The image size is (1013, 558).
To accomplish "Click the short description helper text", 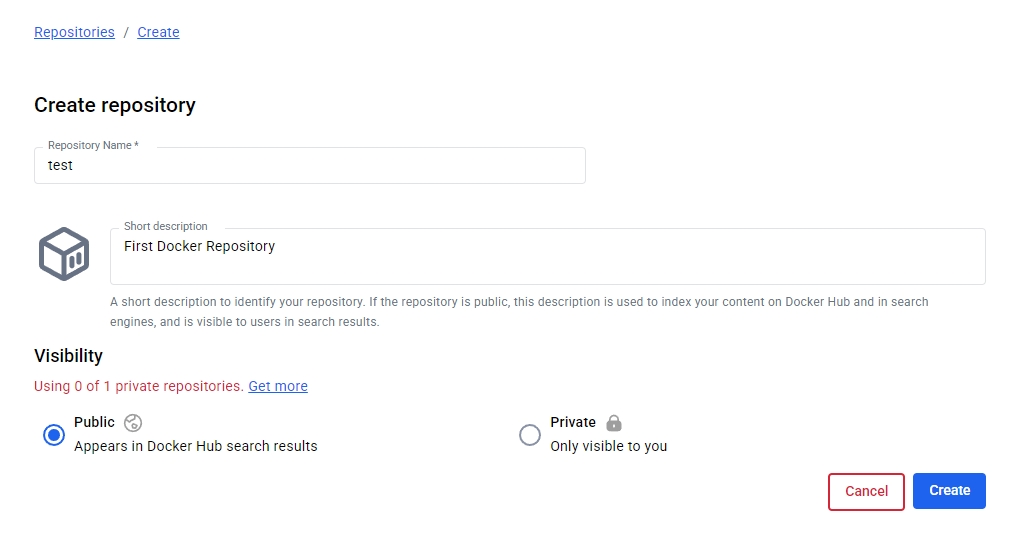I will [x=519, y=312].
